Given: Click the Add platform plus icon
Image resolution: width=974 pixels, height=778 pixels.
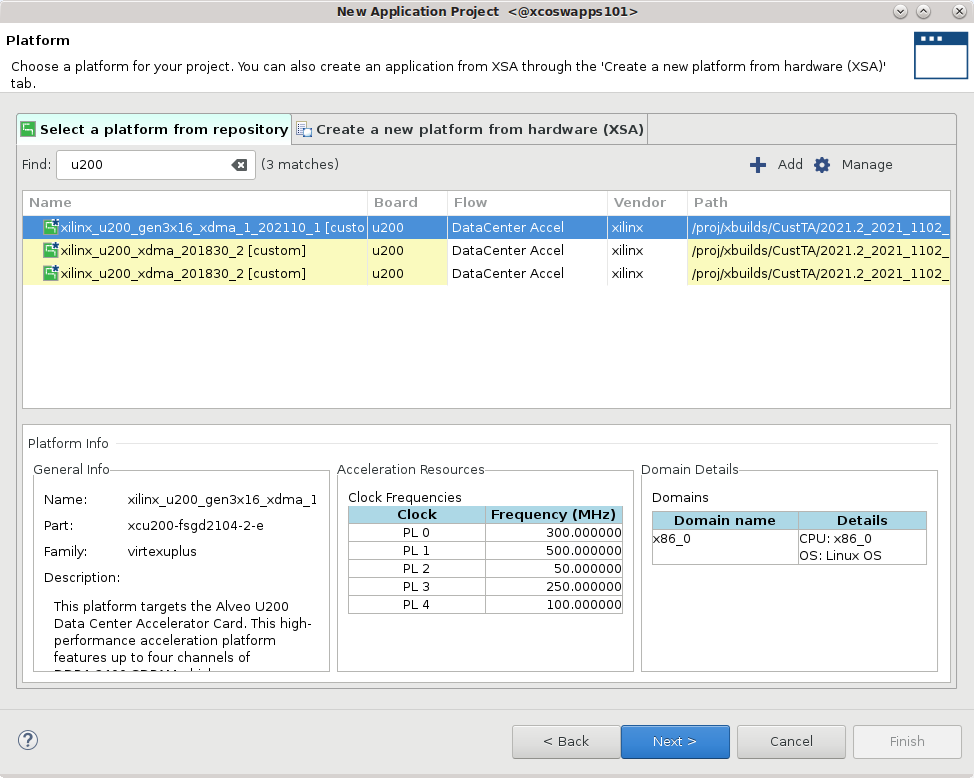Looking at the screenshot, I should (x=758, y=165).
